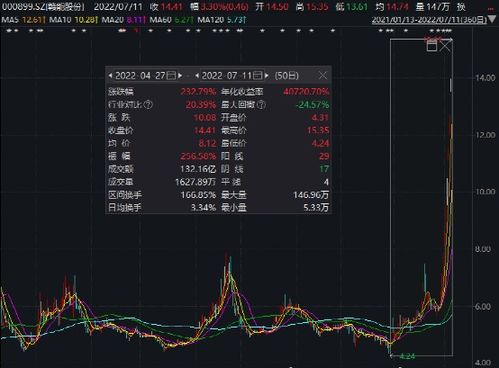Show help for 最大回撤 question mark
This screenshot has width=499, height=368.
(x=262, y=105)
